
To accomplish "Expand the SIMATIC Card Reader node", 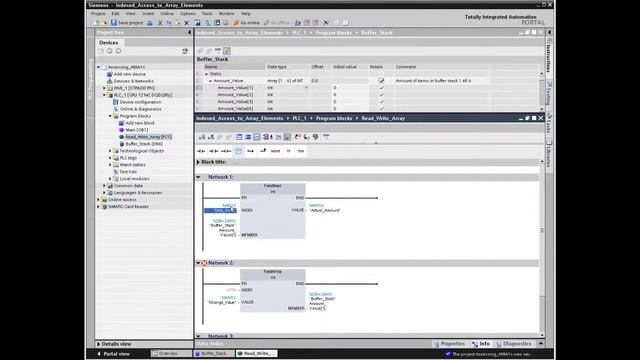I will [98, 207].
